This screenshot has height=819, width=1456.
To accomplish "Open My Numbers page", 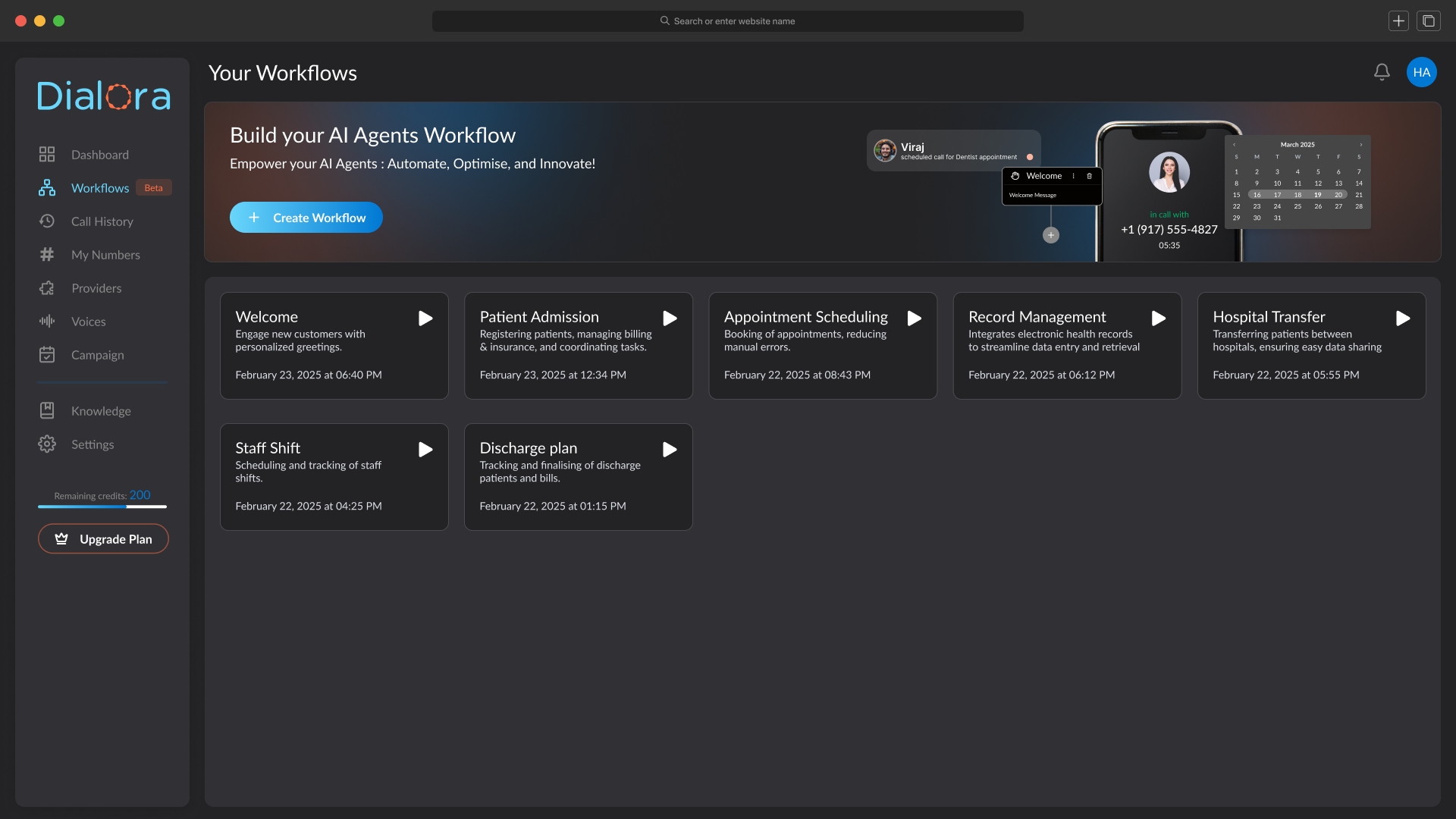I will pos(105,255).
